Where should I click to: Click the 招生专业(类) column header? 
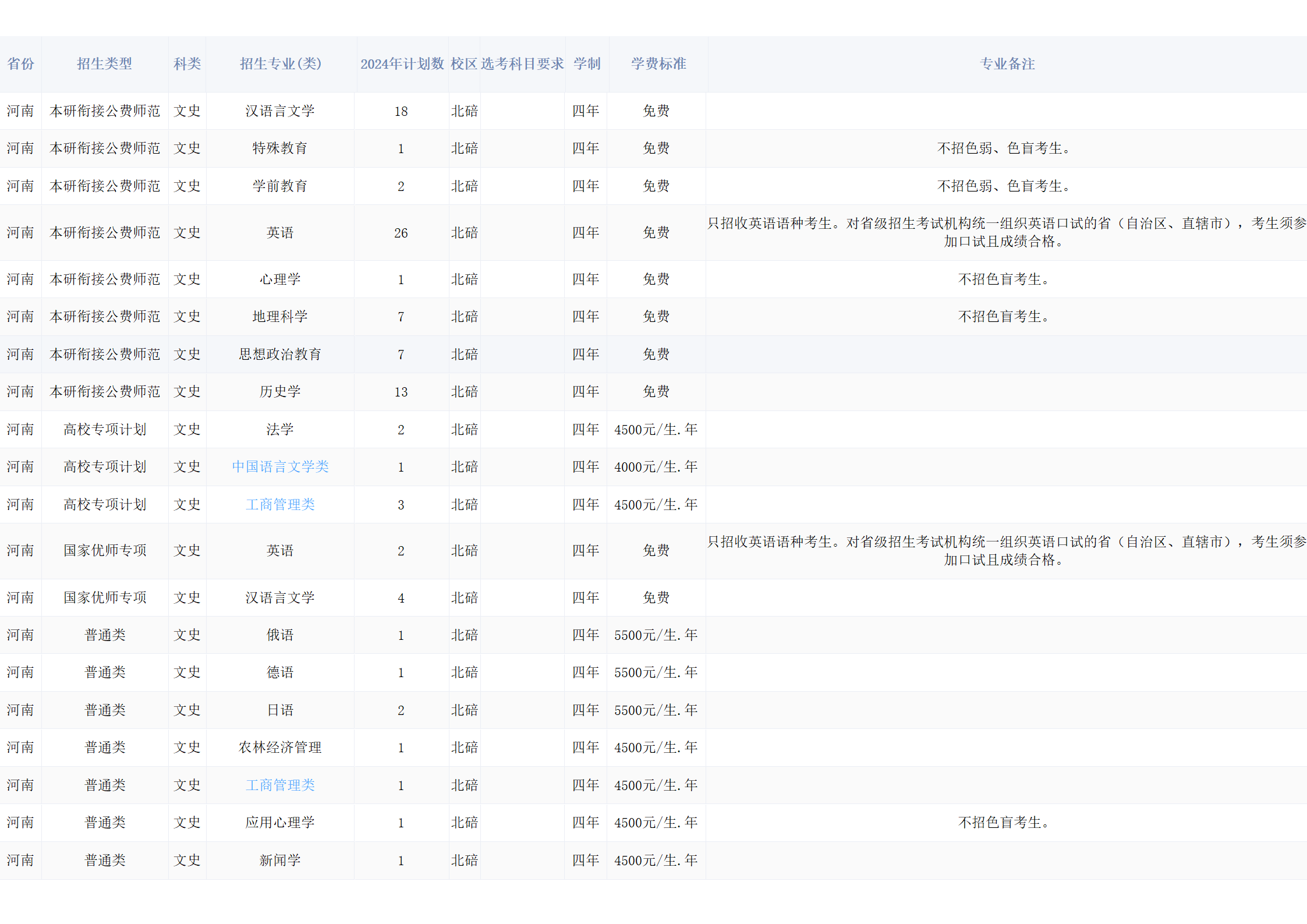pyautogui.click(x=281, y=63)
